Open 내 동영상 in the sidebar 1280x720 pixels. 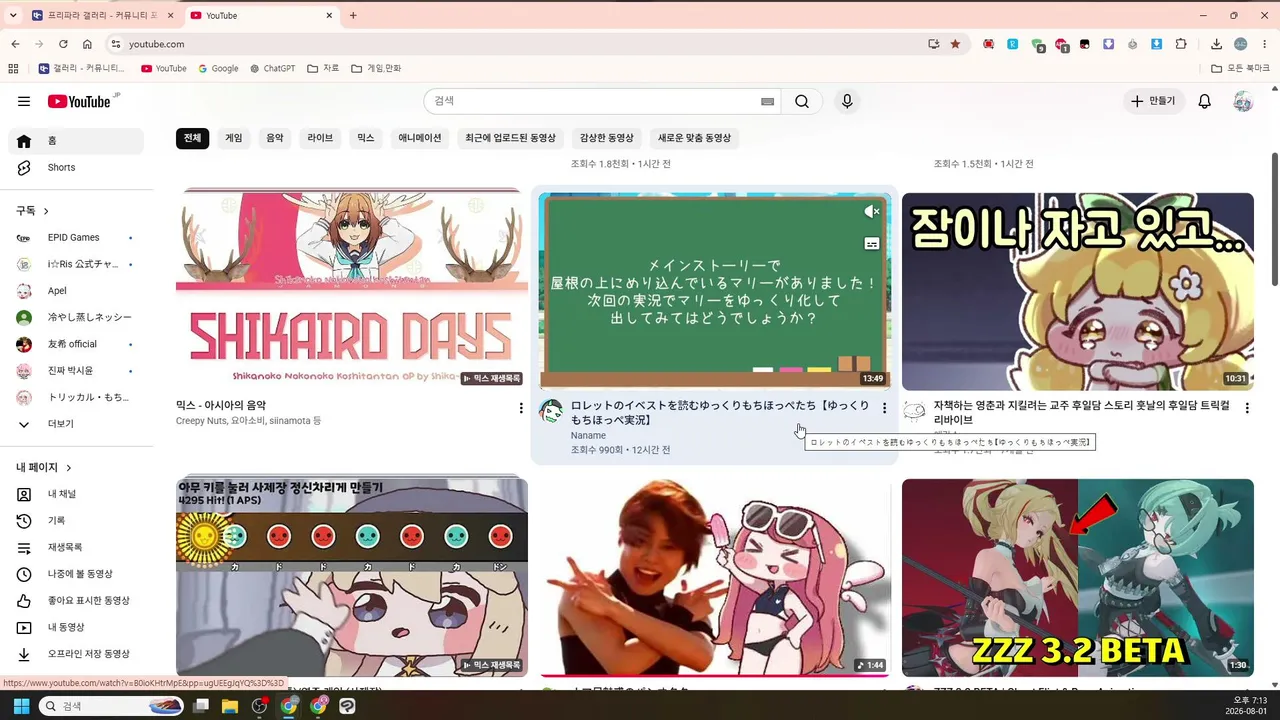76,627
